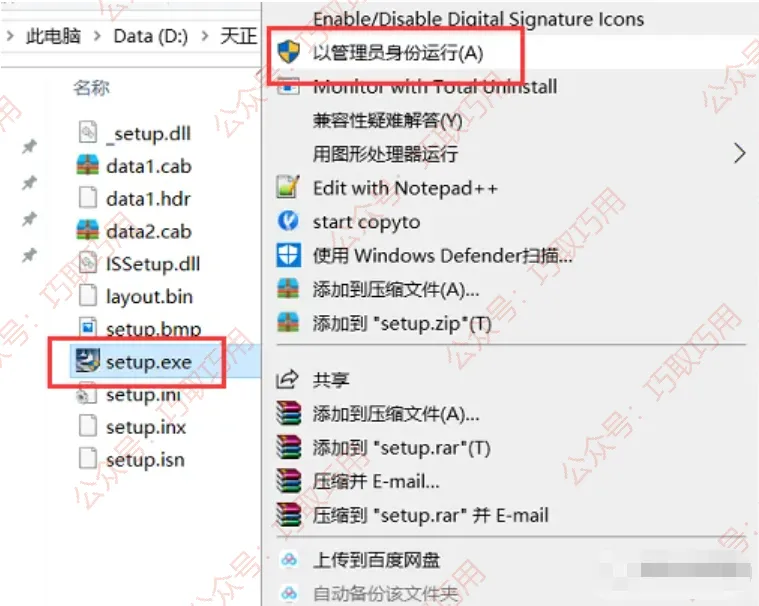
Task: Expand breadcrumb chevron after 此电脑
Action: pos(97,36)
